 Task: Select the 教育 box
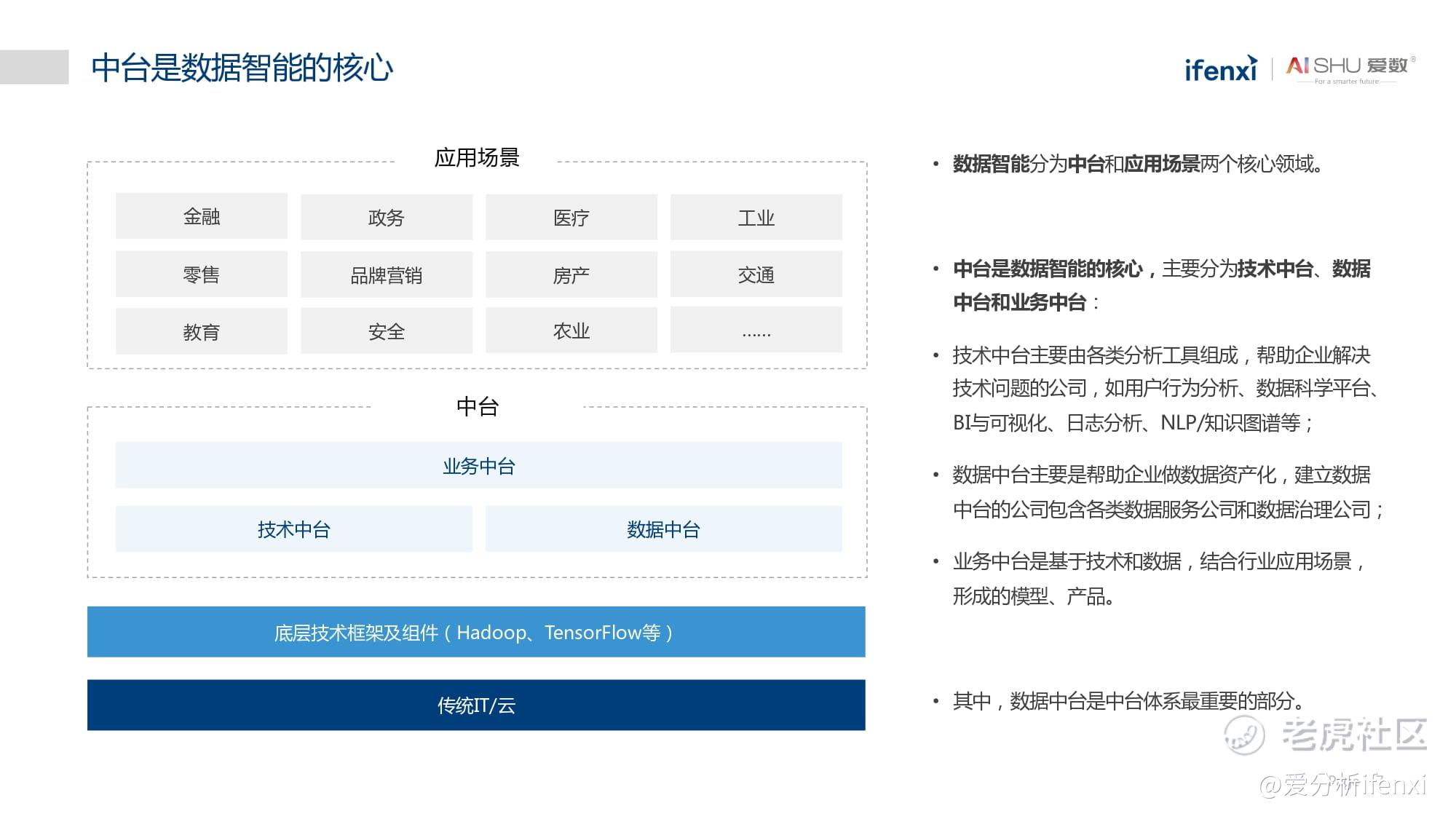[202, 331]
